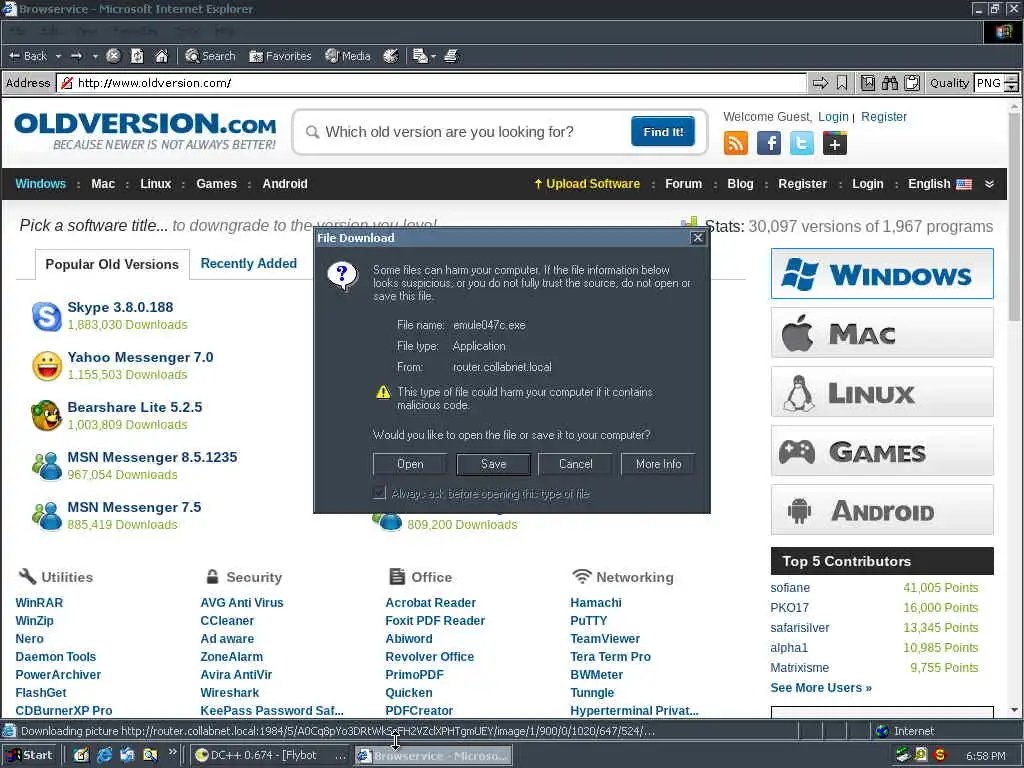Click the Stop loading icon

pos(113,56)
